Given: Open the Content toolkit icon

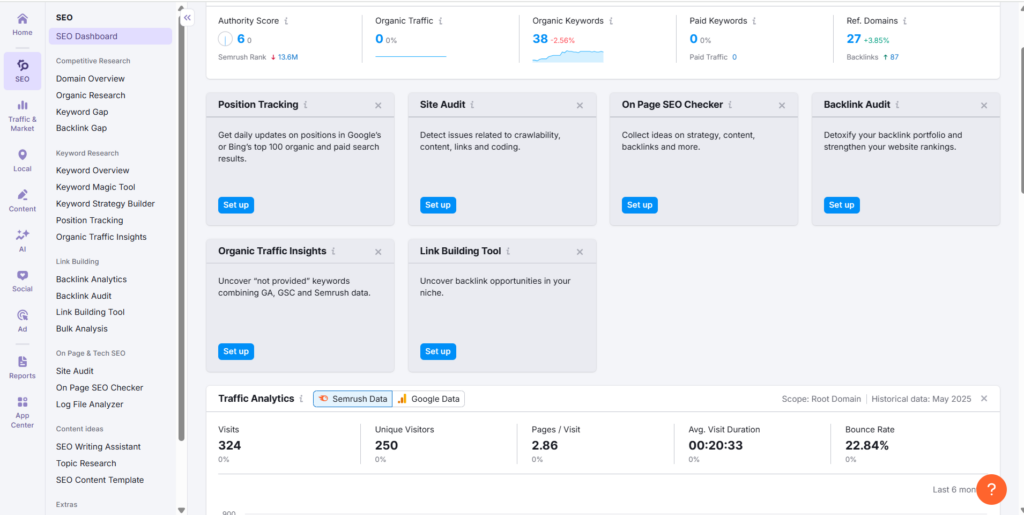Looking at the screenshot, I should (x=22, y=201).
